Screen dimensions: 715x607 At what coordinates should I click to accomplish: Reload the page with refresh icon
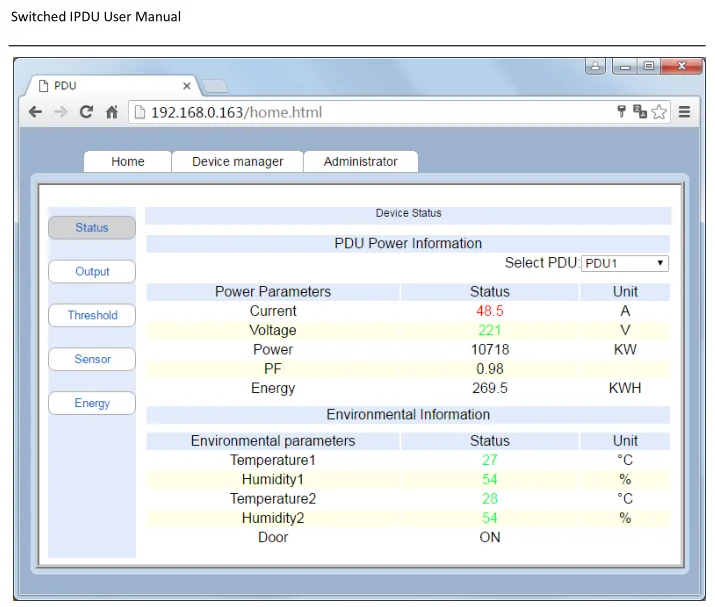tap(87, 112)
